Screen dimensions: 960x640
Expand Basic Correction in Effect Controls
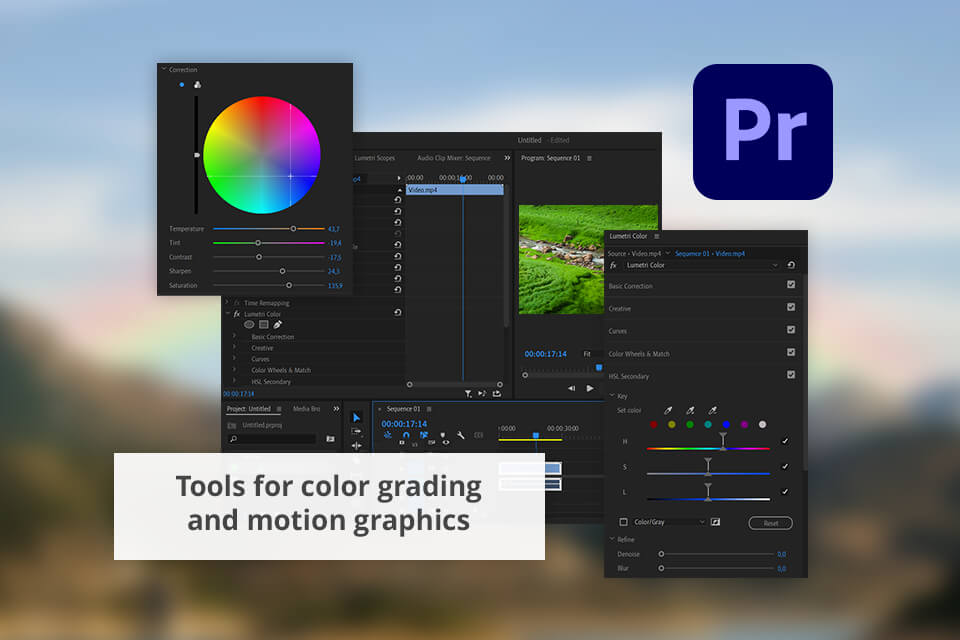click(x=234, y=336)
